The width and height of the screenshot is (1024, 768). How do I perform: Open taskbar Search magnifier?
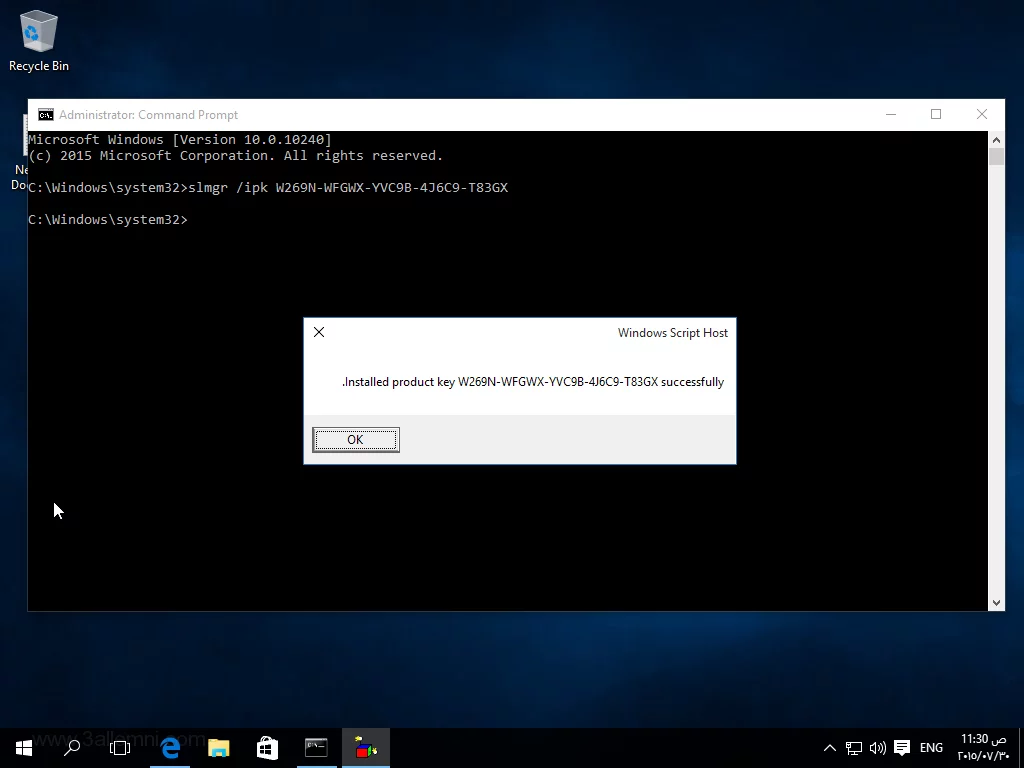[72, 747]
